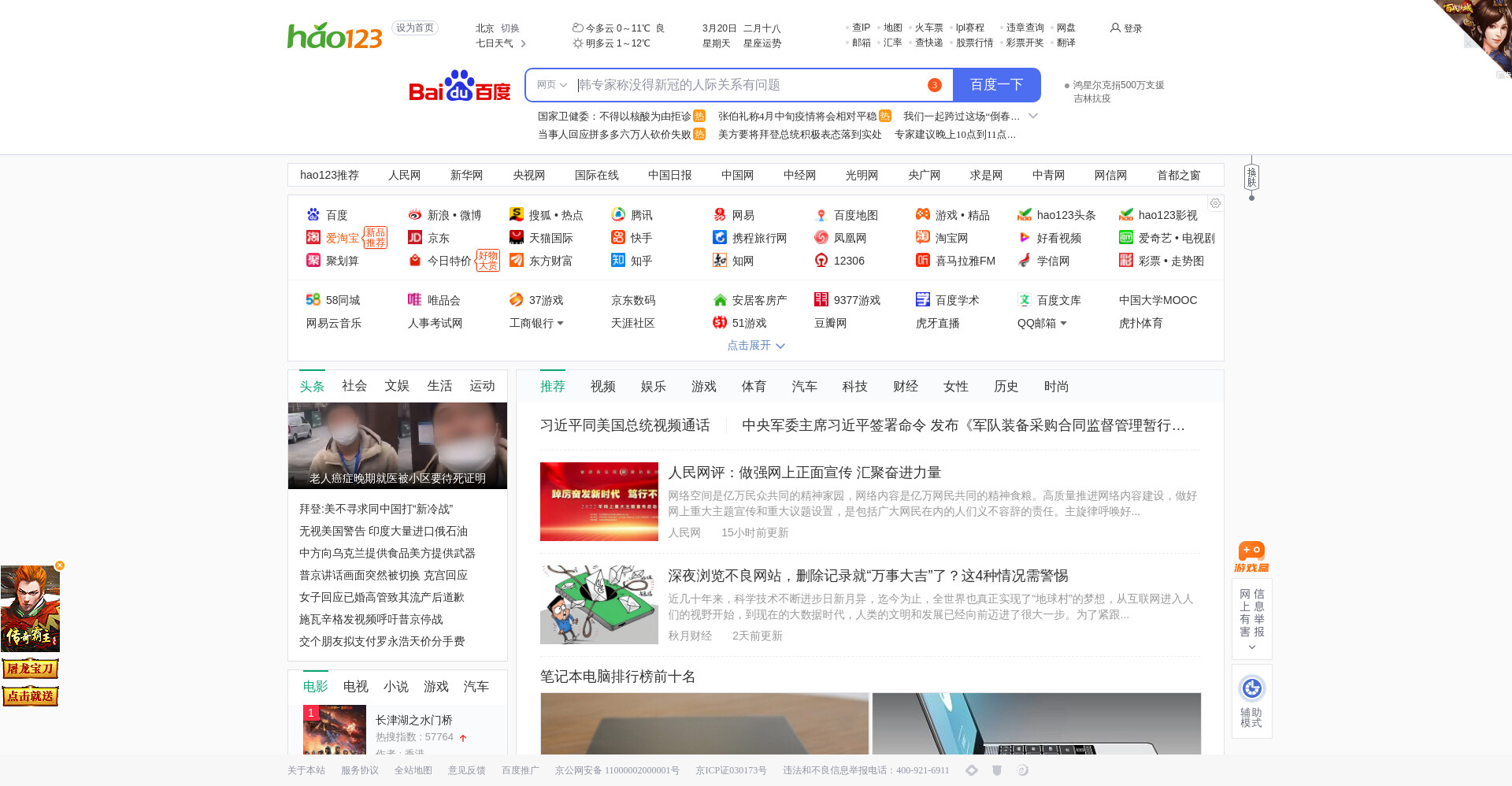Open 深夜浏览不良网站 article thumbnail
Viewport: 1512px width, 786px height.
click(599, 605)
